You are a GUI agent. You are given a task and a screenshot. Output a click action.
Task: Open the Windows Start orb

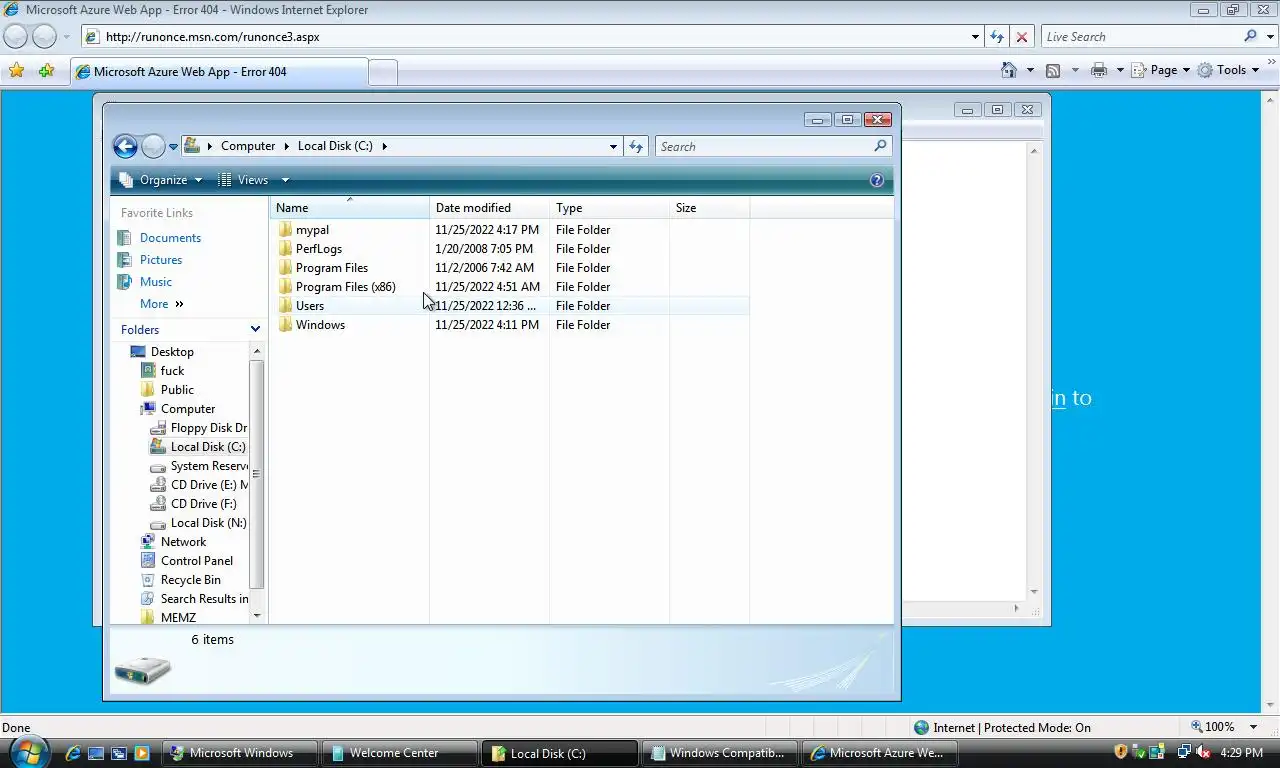[27, 751]
